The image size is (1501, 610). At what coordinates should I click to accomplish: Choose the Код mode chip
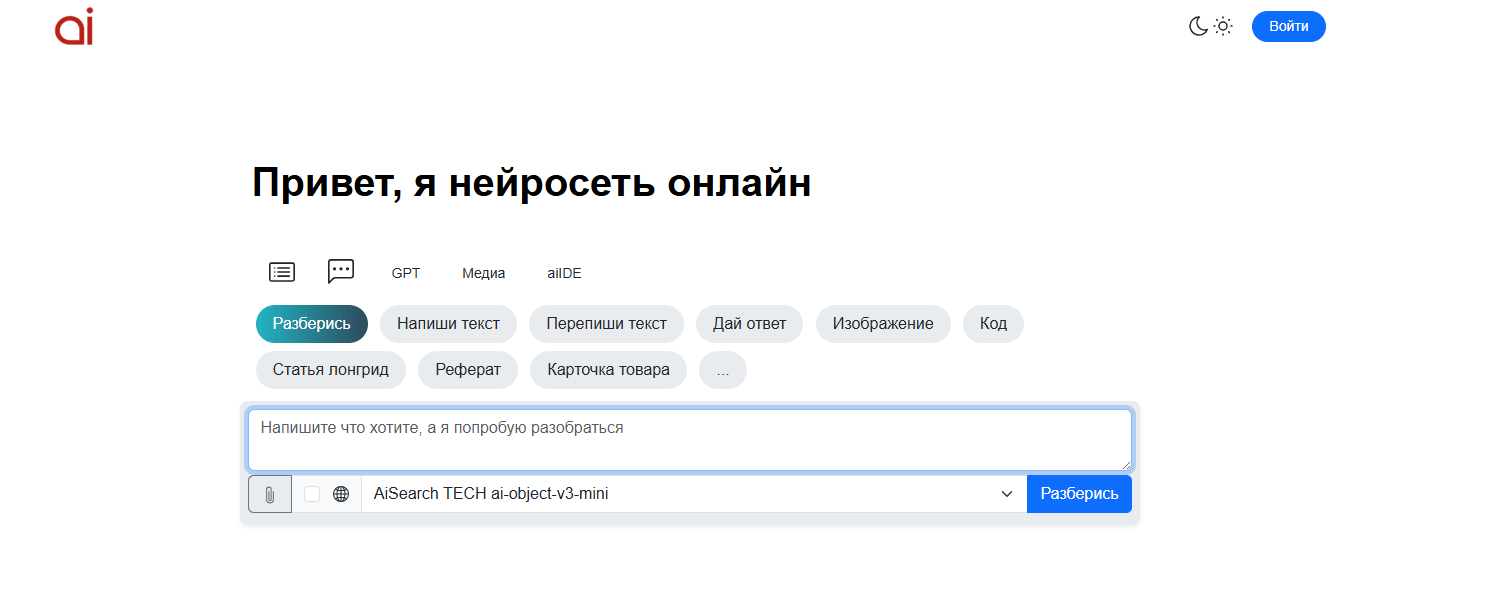pyautogui.click(x=993, y=324)
